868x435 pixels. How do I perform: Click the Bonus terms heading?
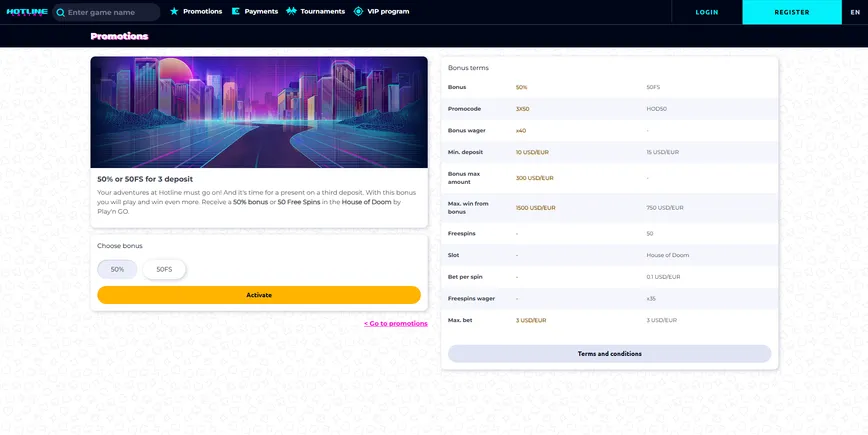click(468, 68)
